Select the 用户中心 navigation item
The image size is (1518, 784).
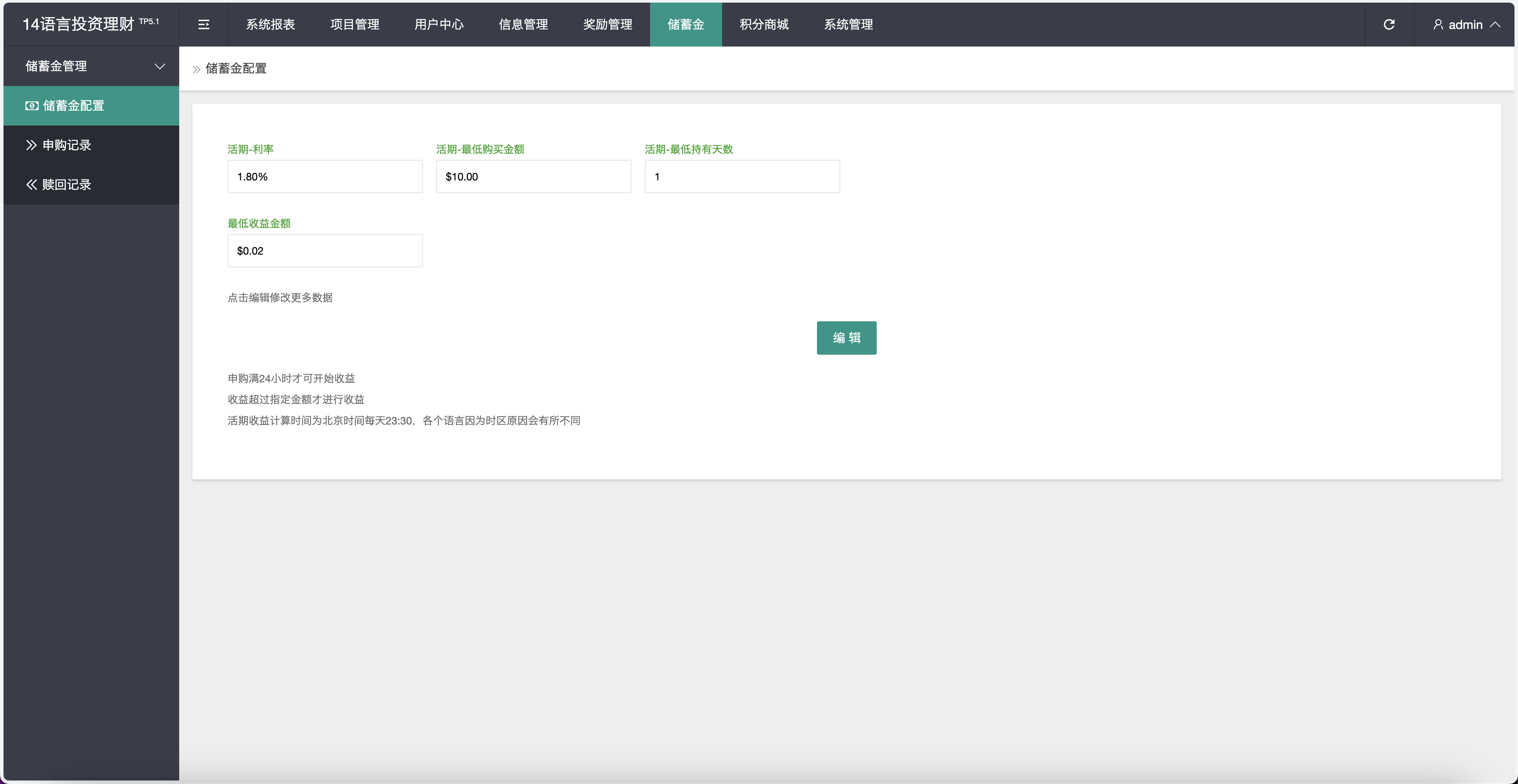(x=438, y=24)
